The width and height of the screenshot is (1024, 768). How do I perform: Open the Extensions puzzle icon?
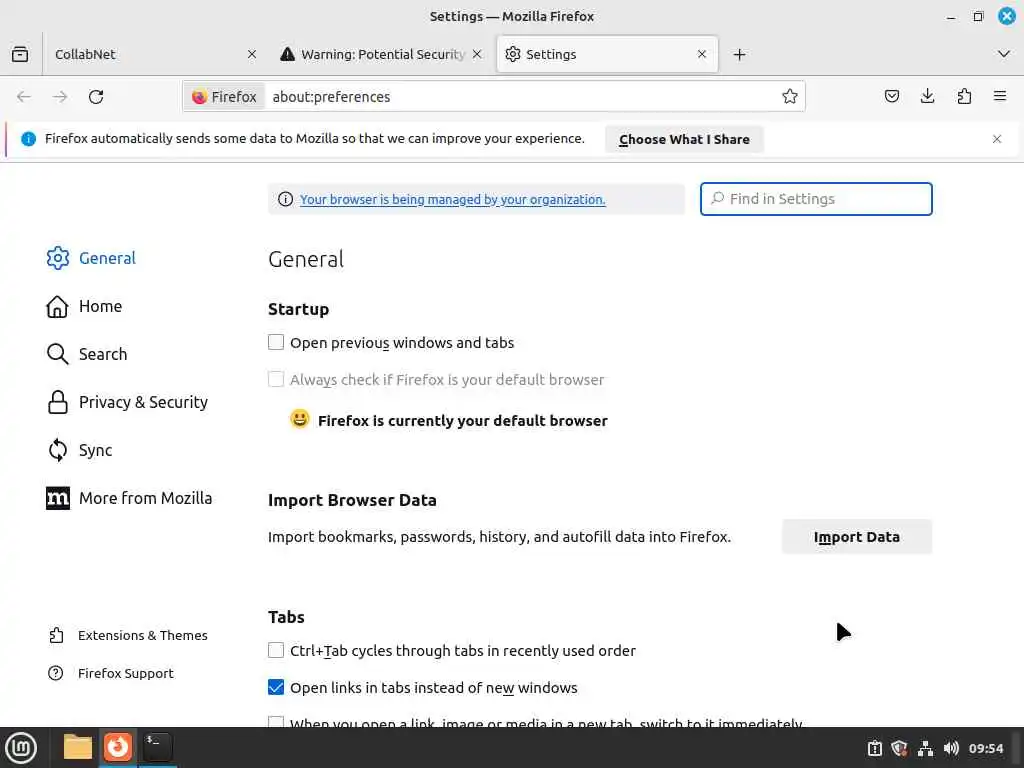[964, 97]
